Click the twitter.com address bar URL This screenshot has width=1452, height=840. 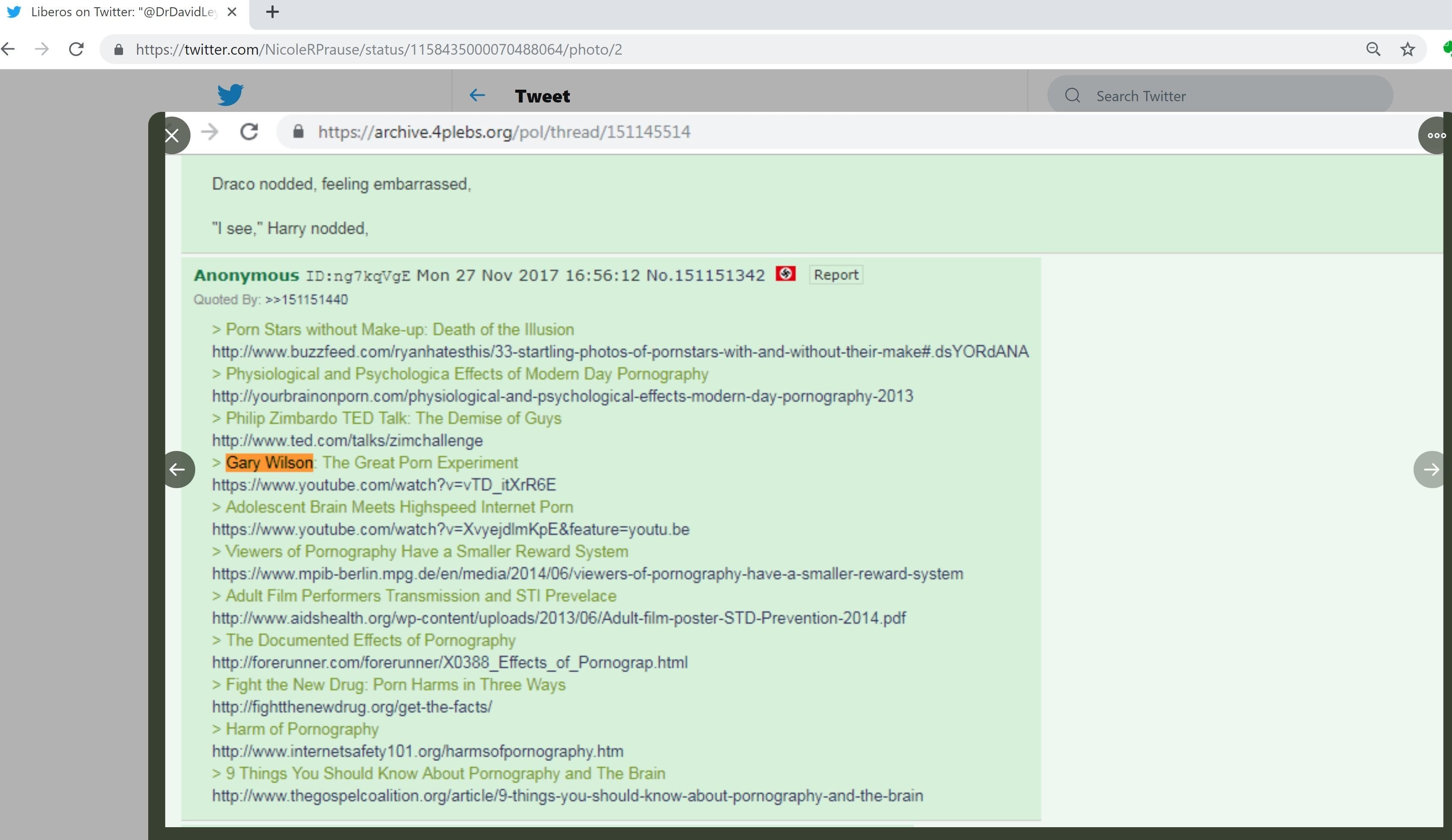coord(378,50)
